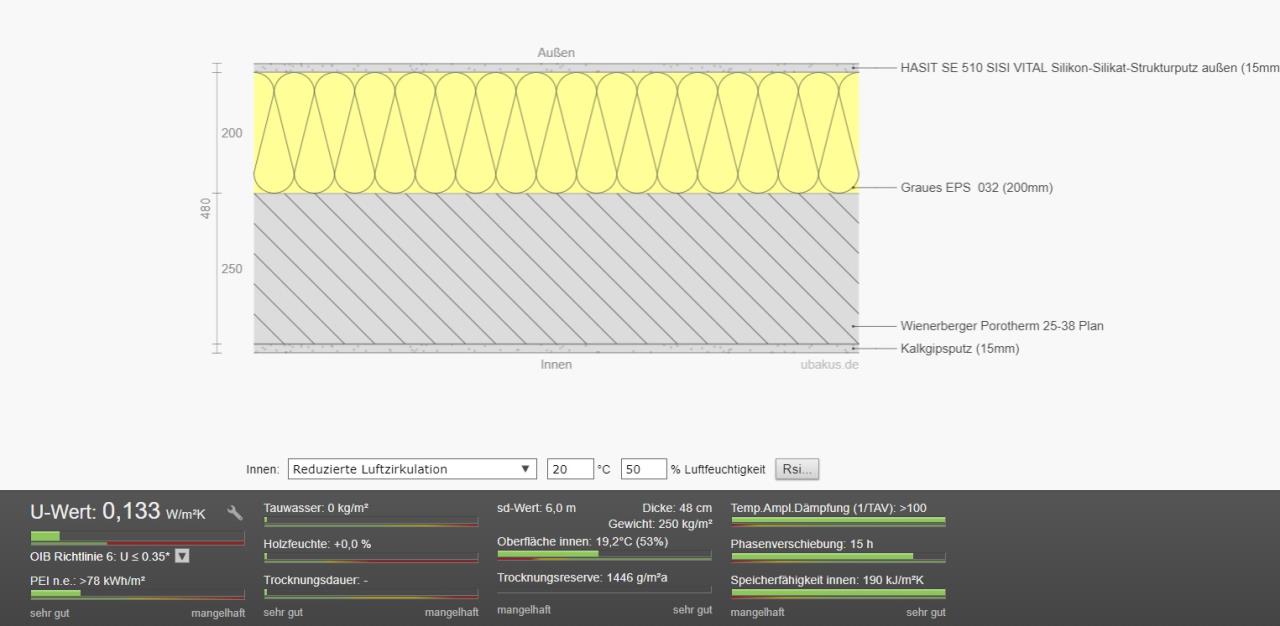The width and height of the screenshot is (1280, 626).
Task: Click the ubakus.de watermark link
Action: (828, 365)
